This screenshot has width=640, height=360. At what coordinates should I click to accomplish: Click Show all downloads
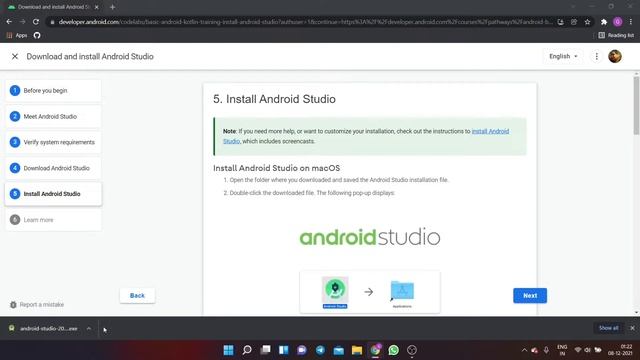608,328
